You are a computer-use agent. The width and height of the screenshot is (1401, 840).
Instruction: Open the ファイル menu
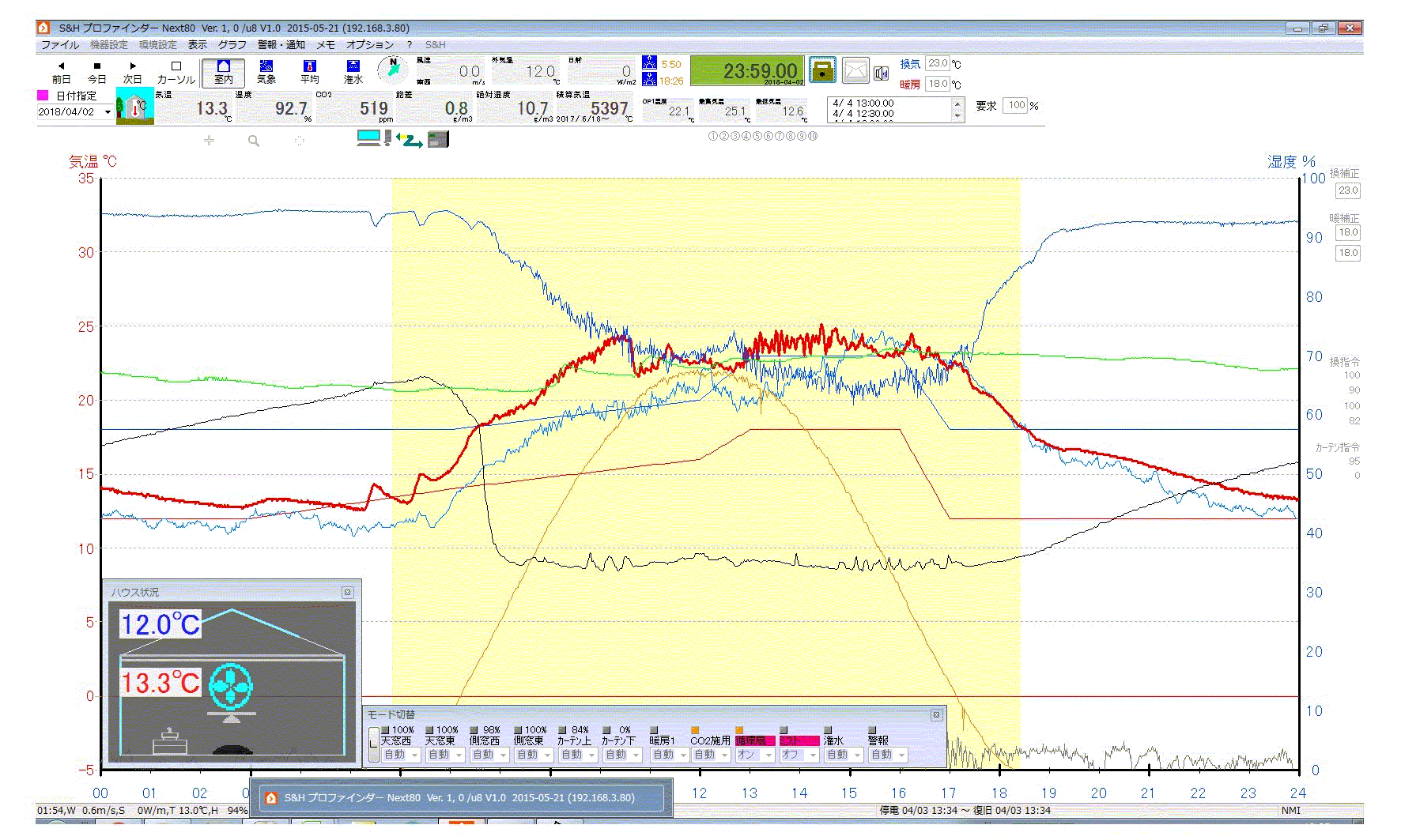click(x=60, y=45)
